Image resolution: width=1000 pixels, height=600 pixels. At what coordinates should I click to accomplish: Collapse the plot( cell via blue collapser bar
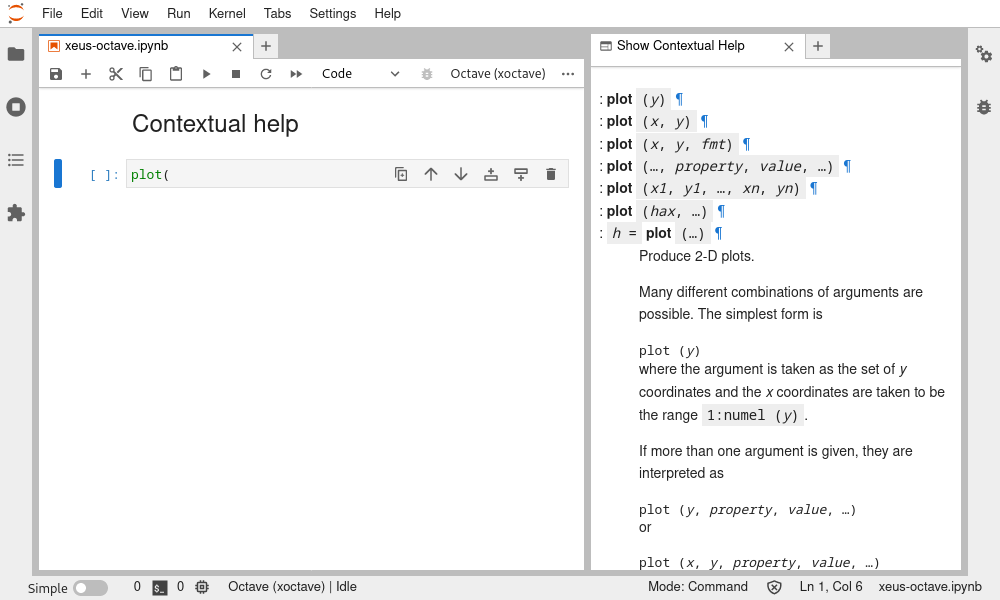[58, 173]
